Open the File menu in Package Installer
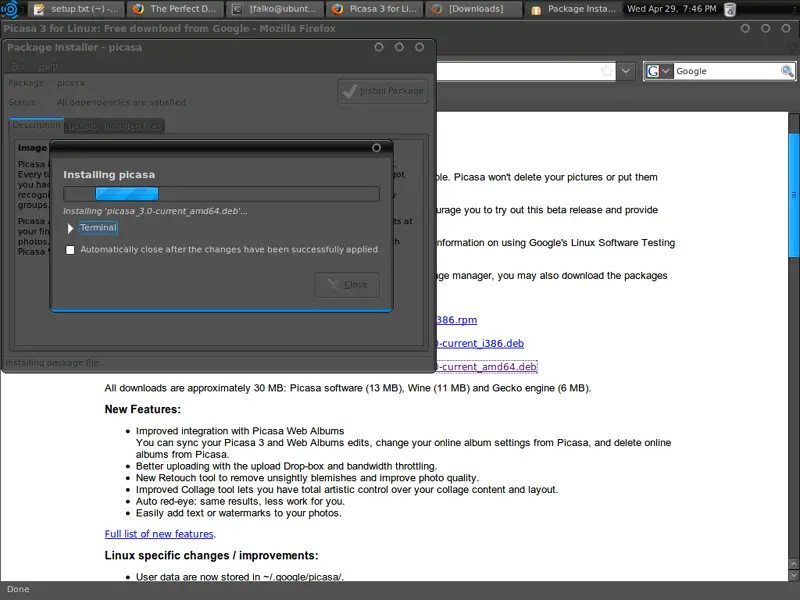This screenshot has width=800, height=600. [x=18, y=66]
